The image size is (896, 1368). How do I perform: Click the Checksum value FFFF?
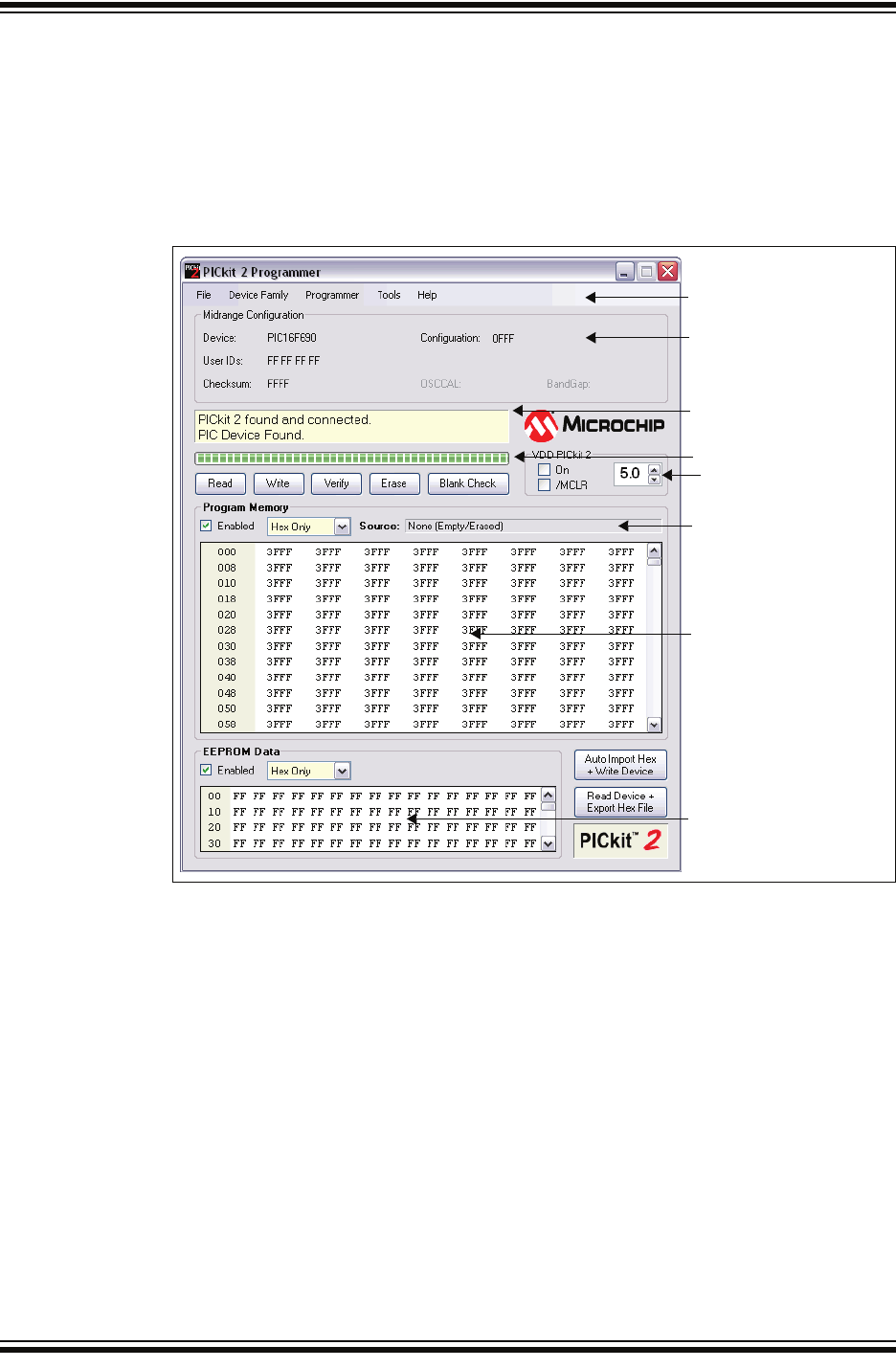pyautogui.click(x=279, y=384)
